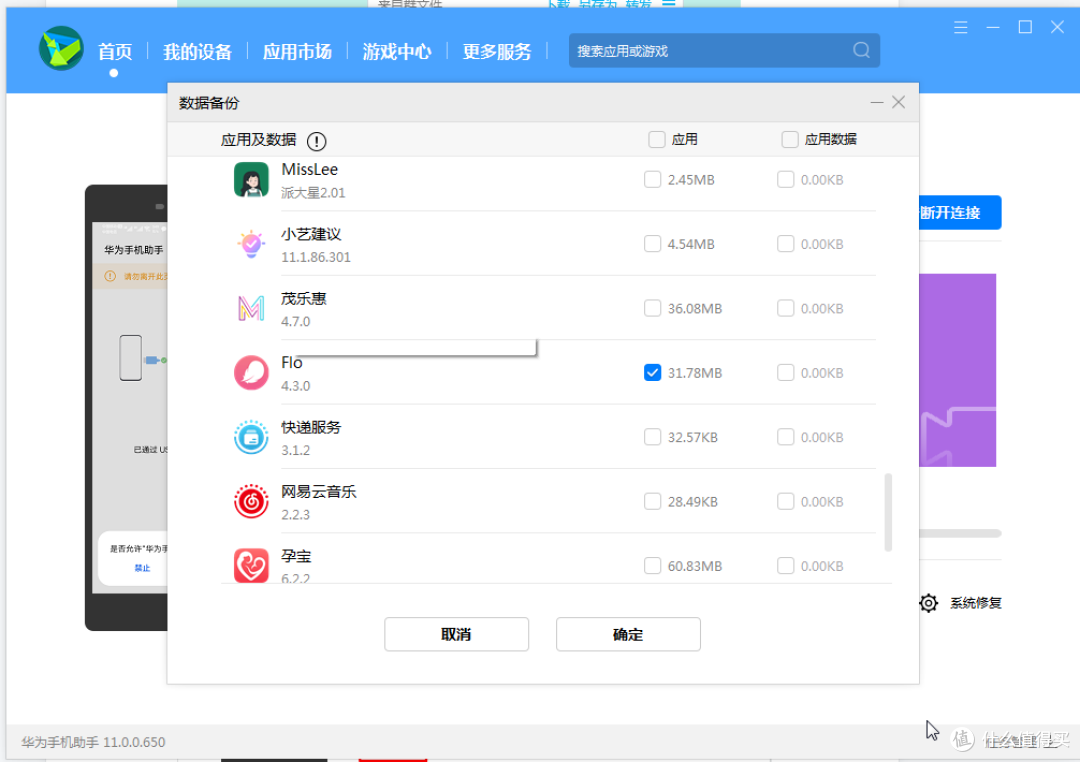Check 孕宝 app checkbox 60.83MB
Viewport: 1080px width, 762px height.
click(652, 566)
